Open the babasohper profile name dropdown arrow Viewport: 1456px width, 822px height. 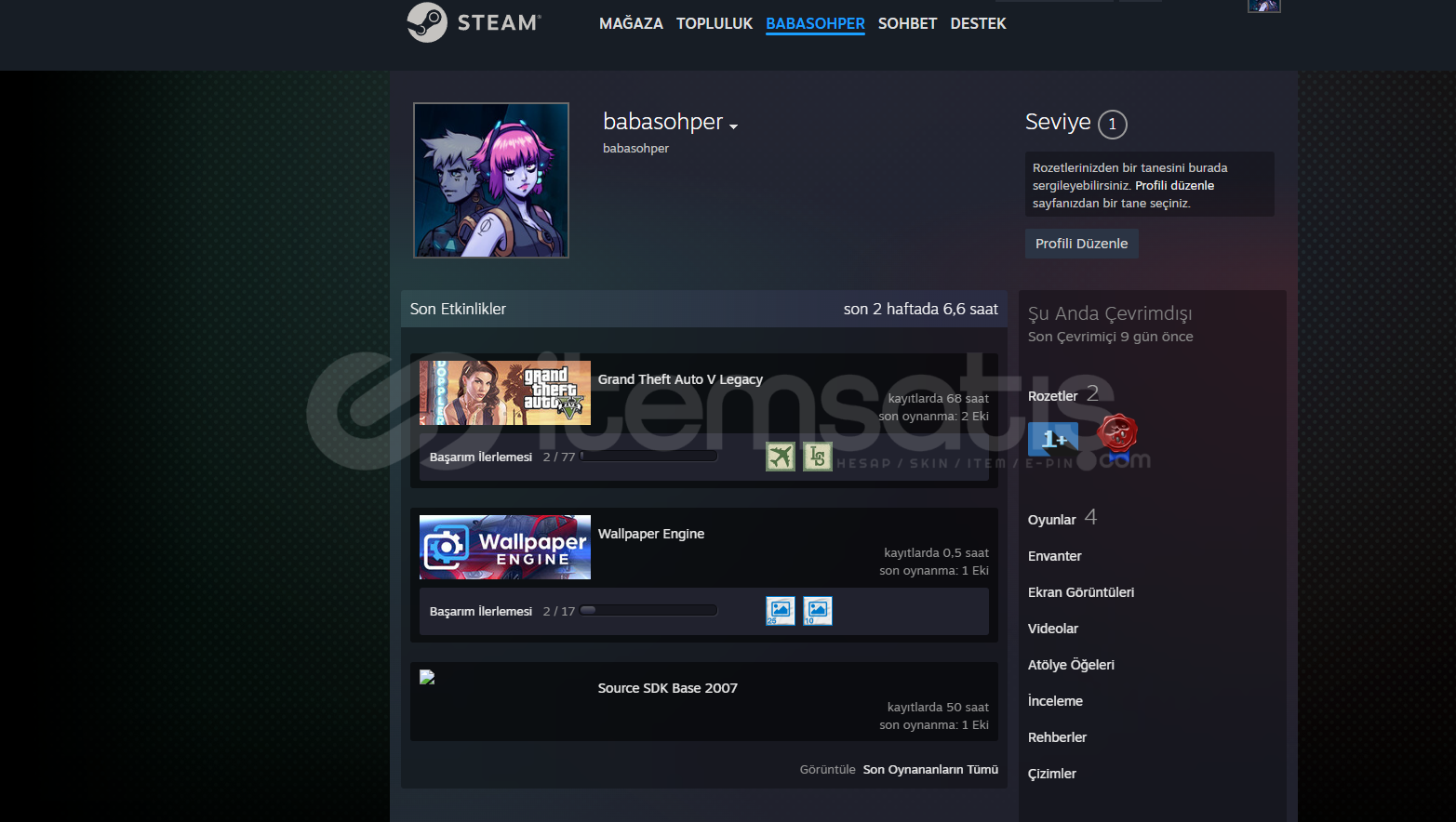coord(734,126)
